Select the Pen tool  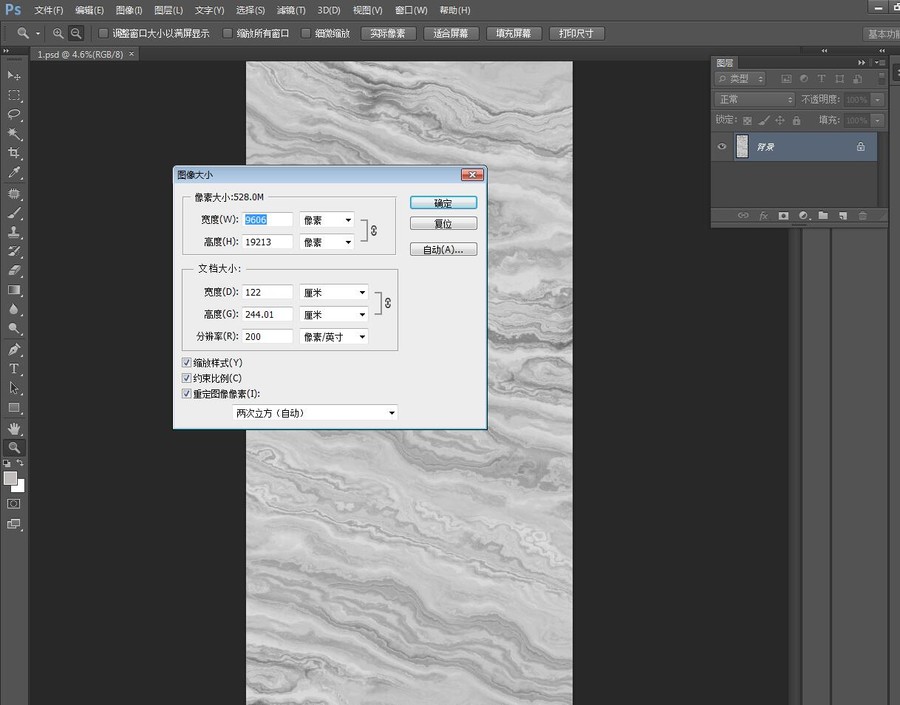(x=14, y=349)
